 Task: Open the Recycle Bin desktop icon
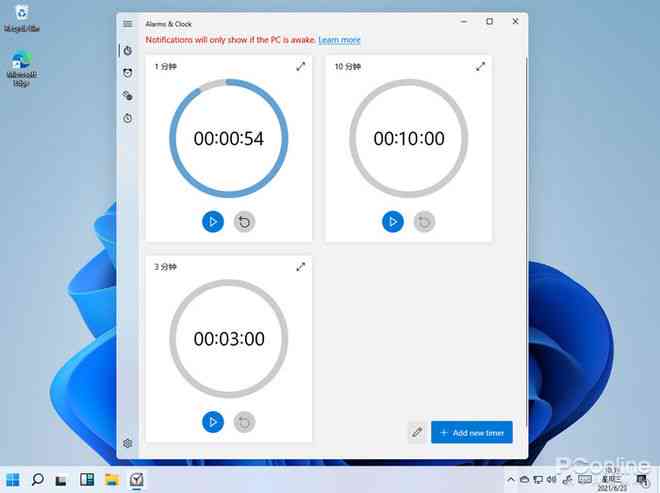tap(21, 18)
